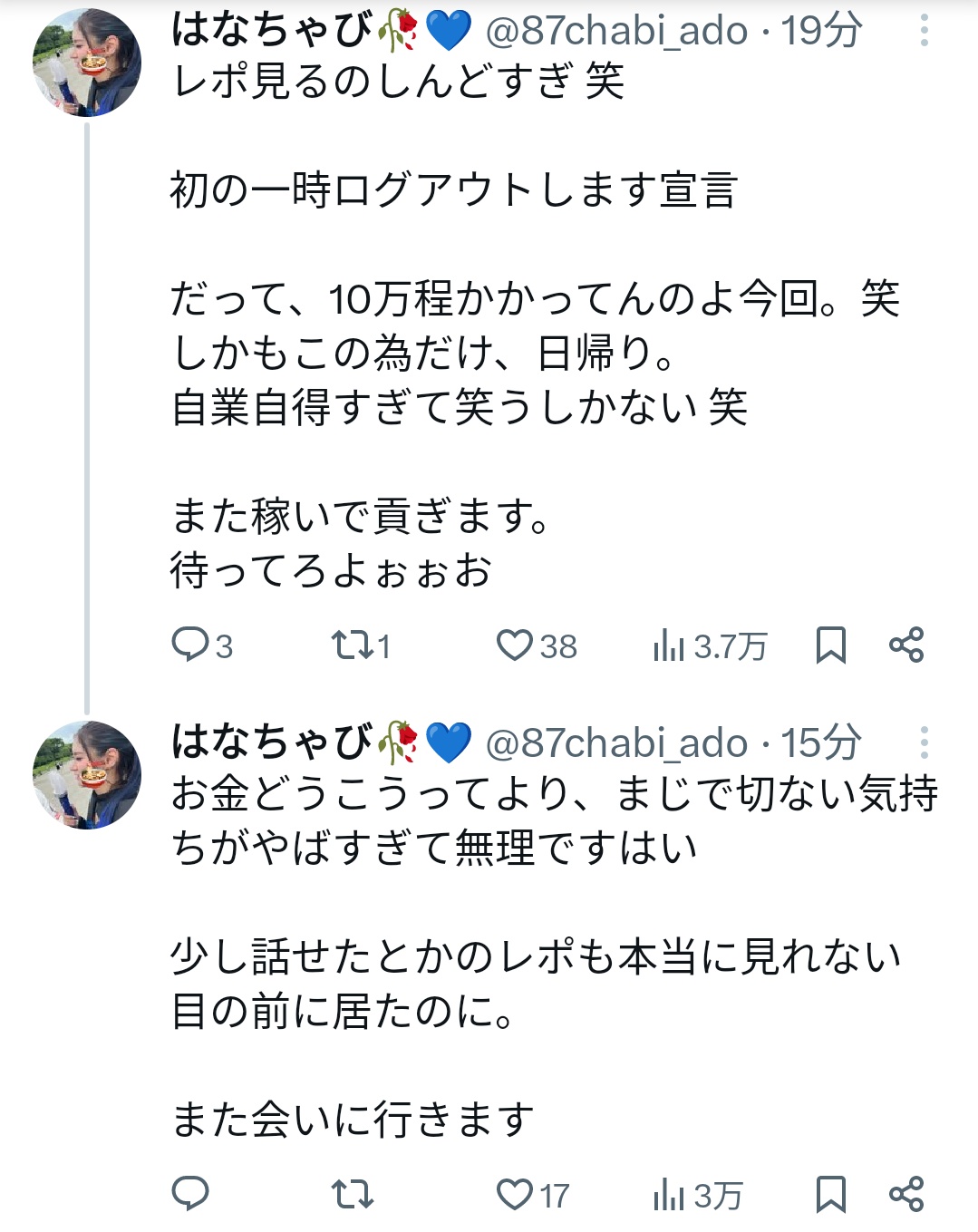View analytics of the 3.7万 views tweet
The width and height of the screenshot is (978, 1232).
pyautogui.click(x=709, y=645)
